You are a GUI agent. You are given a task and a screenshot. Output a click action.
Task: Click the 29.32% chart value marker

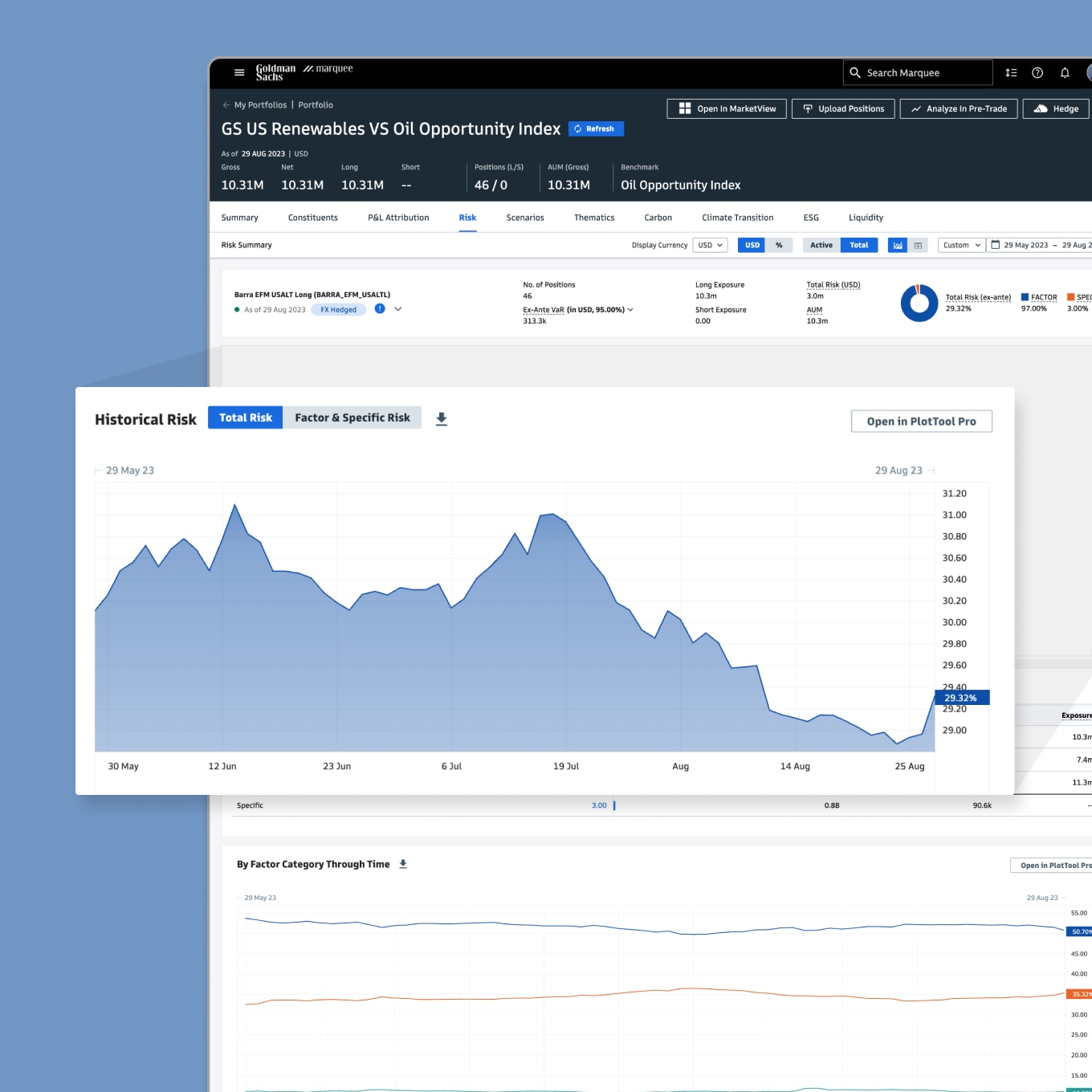click(962, 698)
